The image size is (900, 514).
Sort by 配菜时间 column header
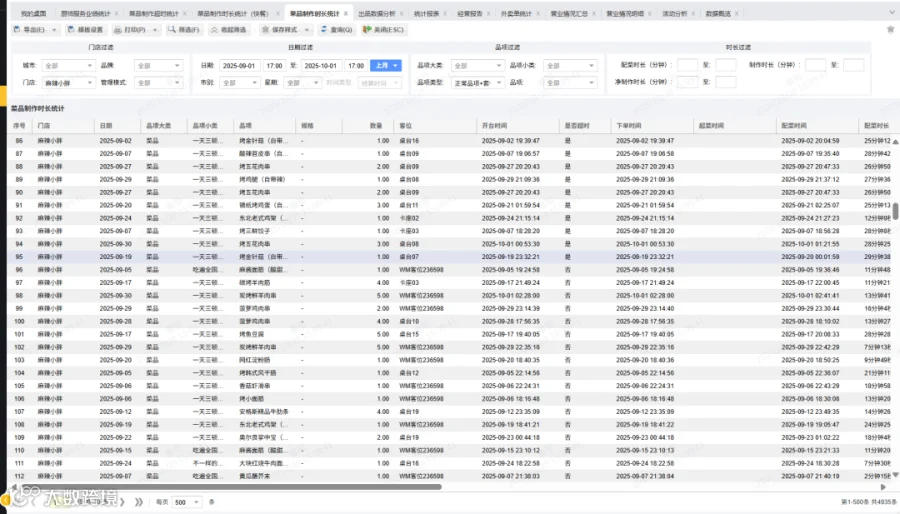point(818,125)
